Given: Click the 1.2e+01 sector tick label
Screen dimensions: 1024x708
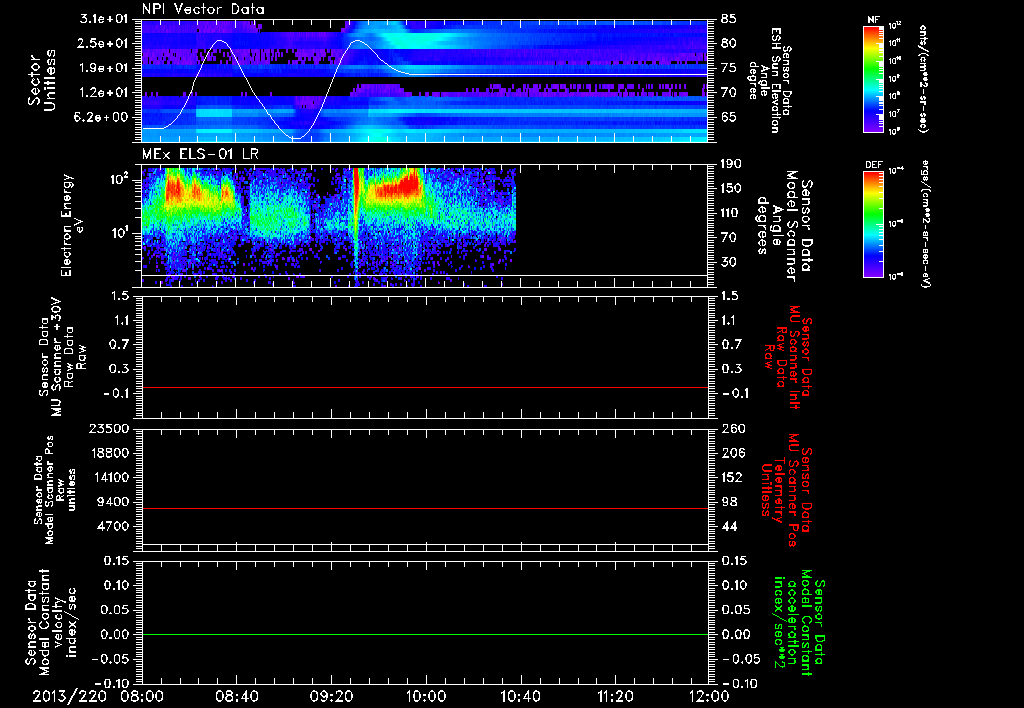Looking at the screenshot, I should (104, 93).
